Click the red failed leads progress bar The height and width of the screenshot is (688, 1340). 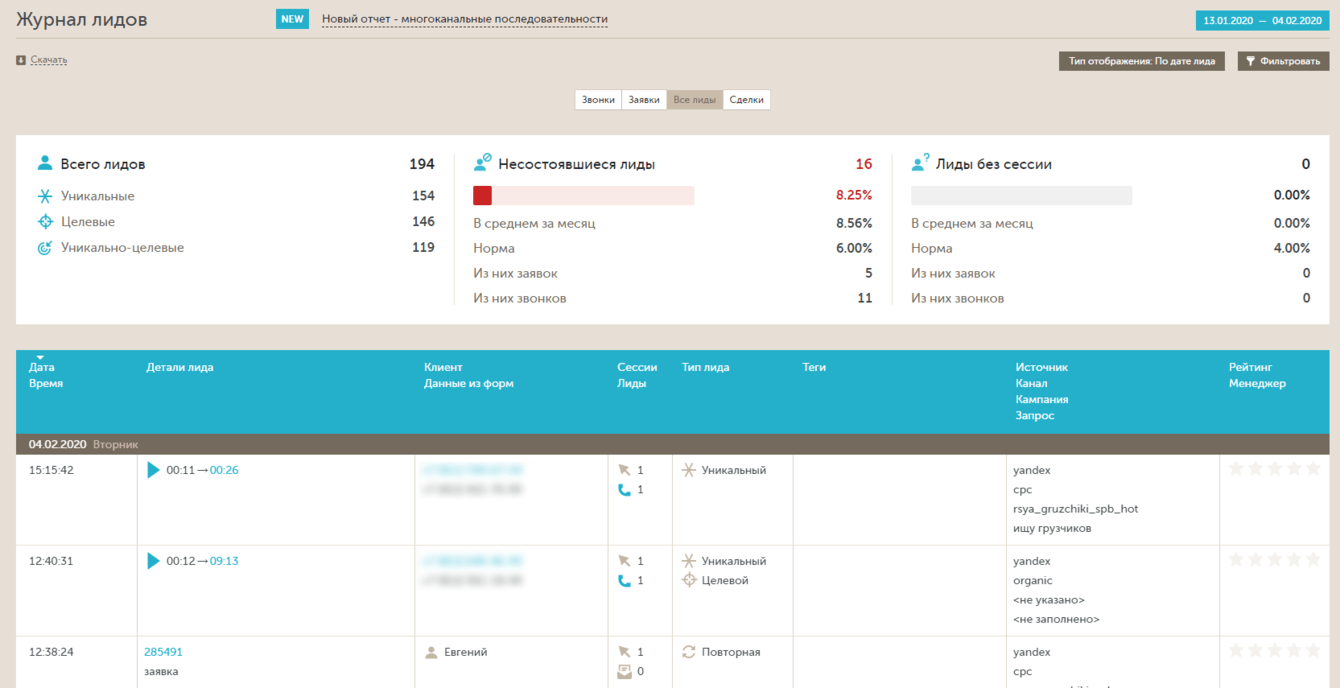tap(583, 195)
